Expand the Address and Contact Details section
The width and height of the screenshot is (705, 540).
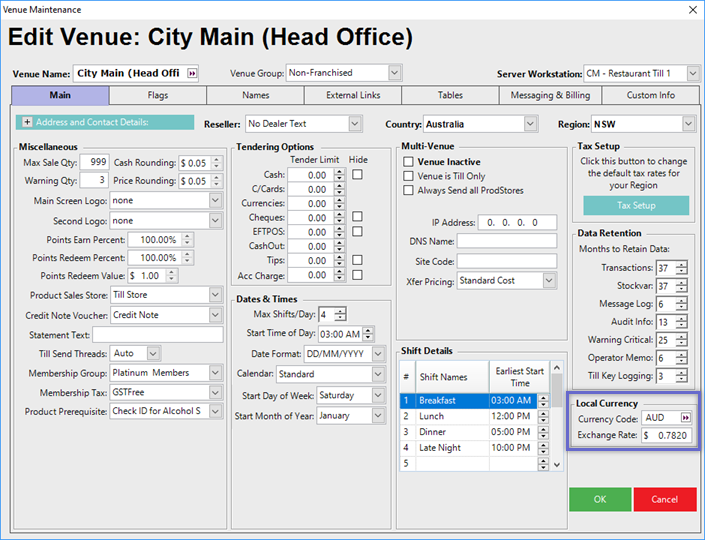[26, 123]
